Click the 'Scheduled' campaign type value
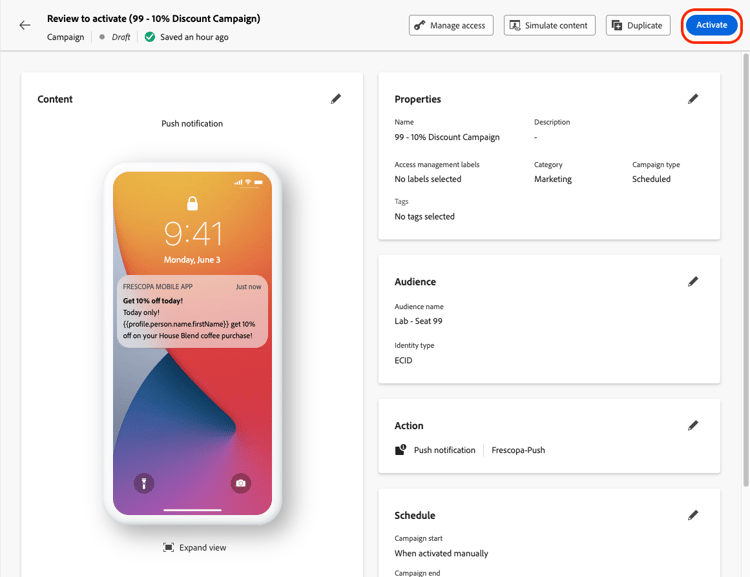The height and width of the screenshot is (577, 750). click(x=651, y=179)
